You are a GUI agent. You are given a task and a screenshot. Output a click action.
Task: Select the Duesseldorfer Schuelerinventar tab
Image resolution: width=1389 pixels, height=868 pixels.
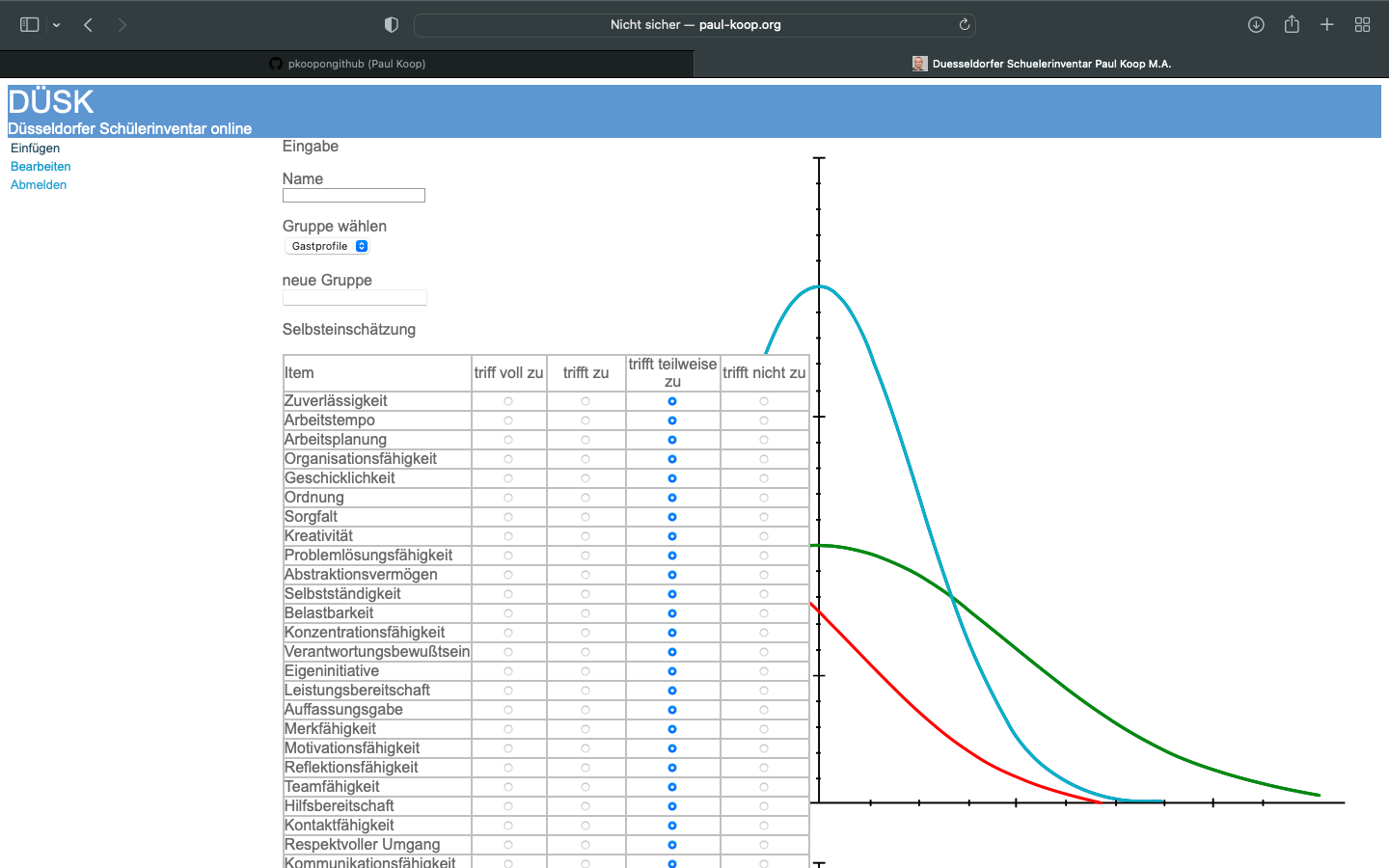(x=1042, y=64)
